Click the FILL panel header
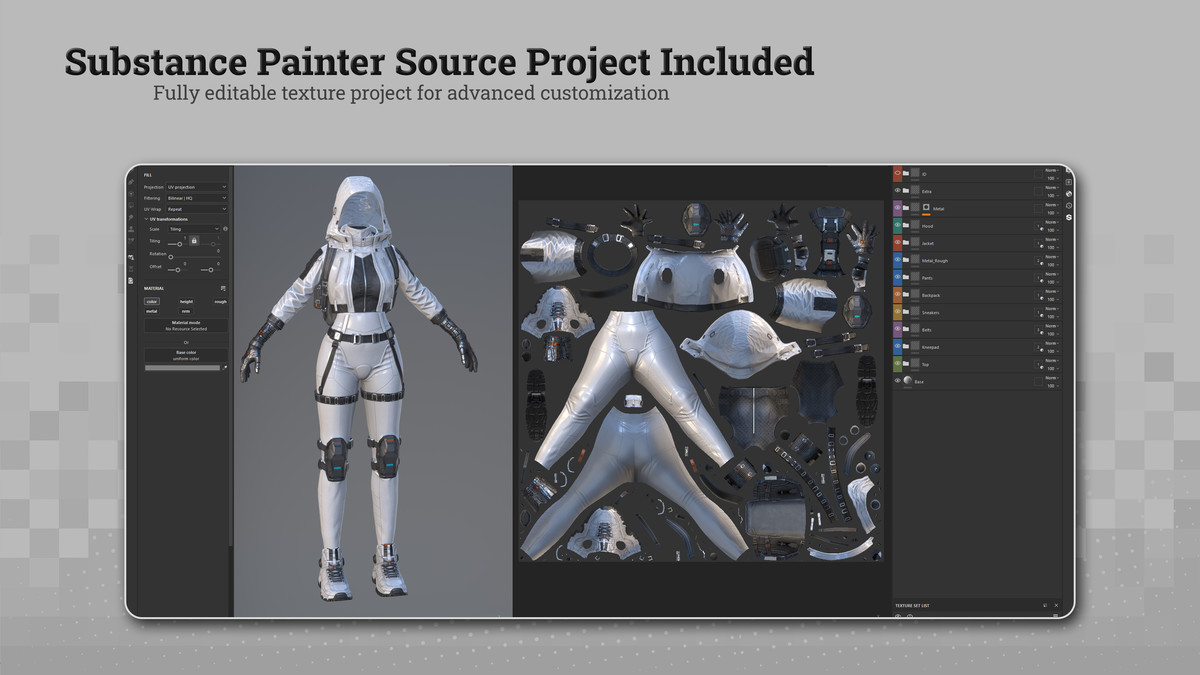Screen dimensions: 1200x675 (148, 175)
